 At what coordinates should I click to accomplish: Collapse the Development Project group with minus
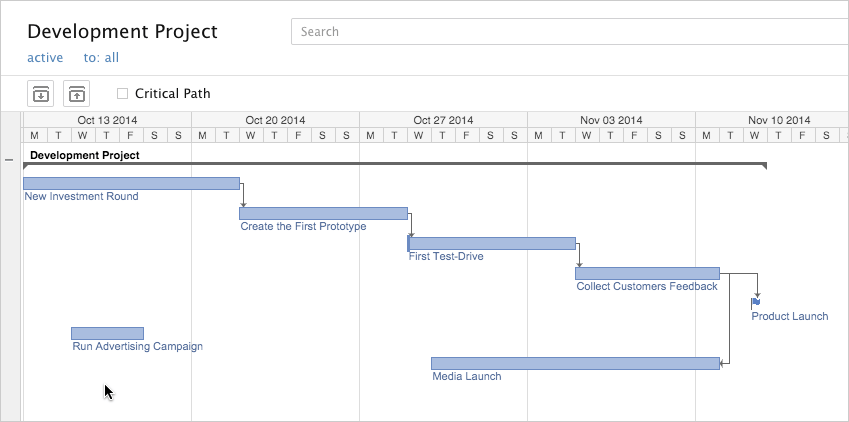tap(9, 160)
